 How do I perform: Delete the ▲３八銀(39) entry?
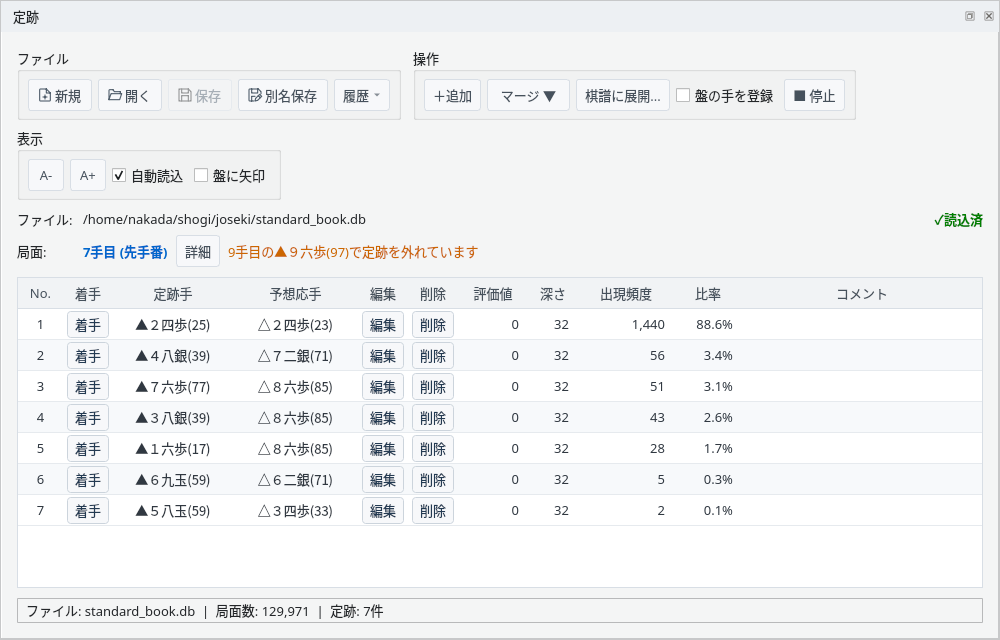coord(433,418)
